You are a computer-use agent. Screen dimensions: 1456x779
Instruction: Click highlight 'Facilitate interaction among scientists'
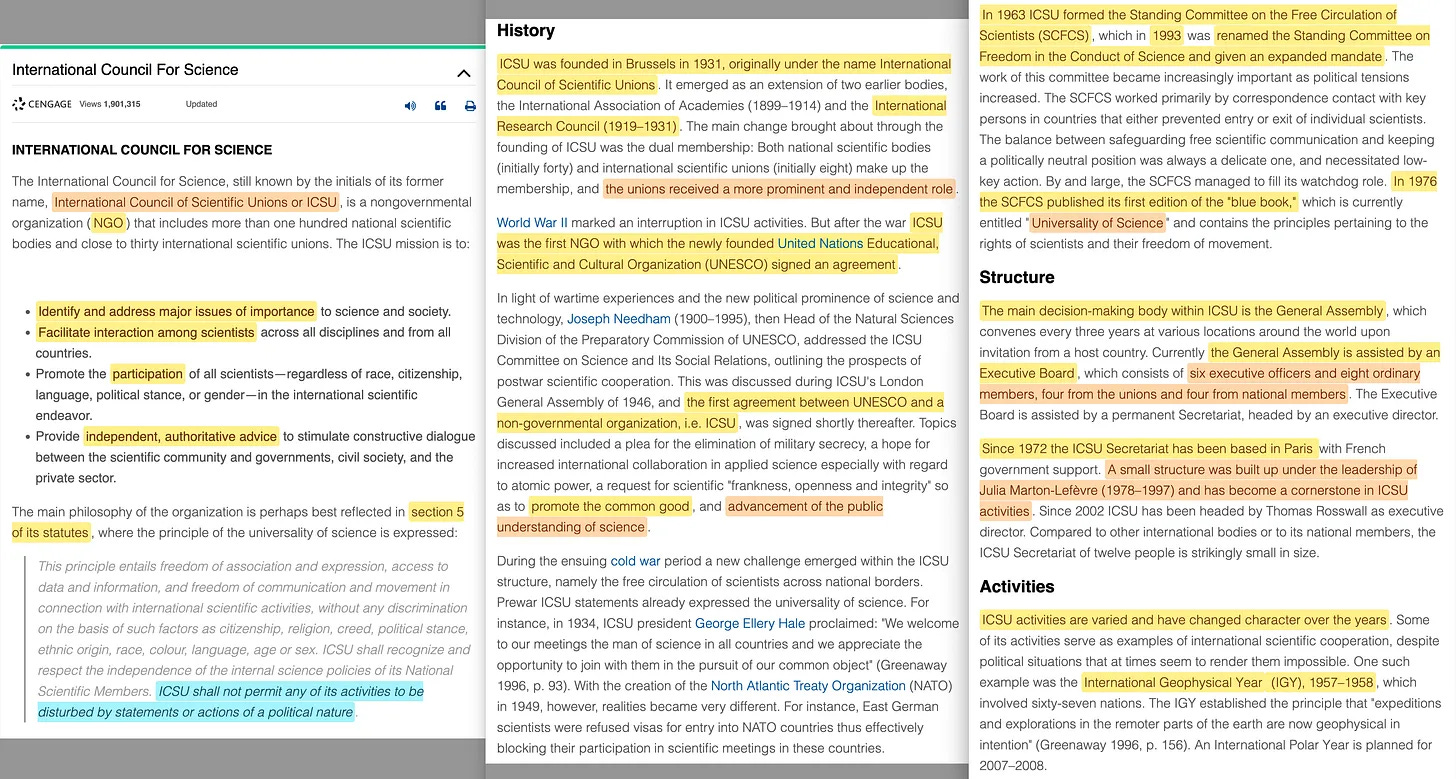(146, 332)
